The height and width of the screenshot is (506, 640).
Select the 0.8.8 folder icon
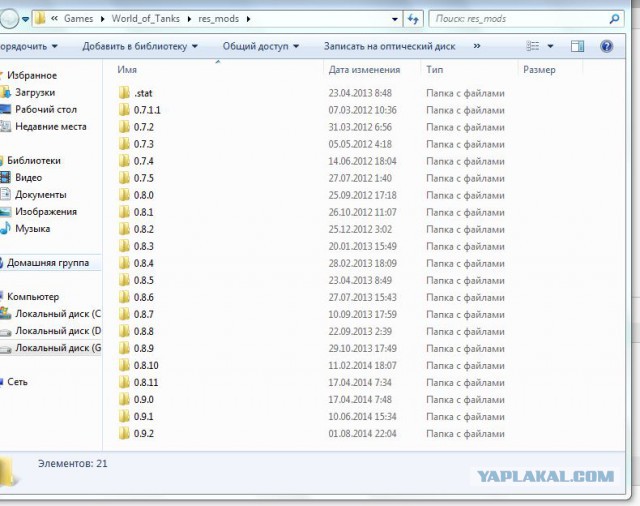(124, 331)
